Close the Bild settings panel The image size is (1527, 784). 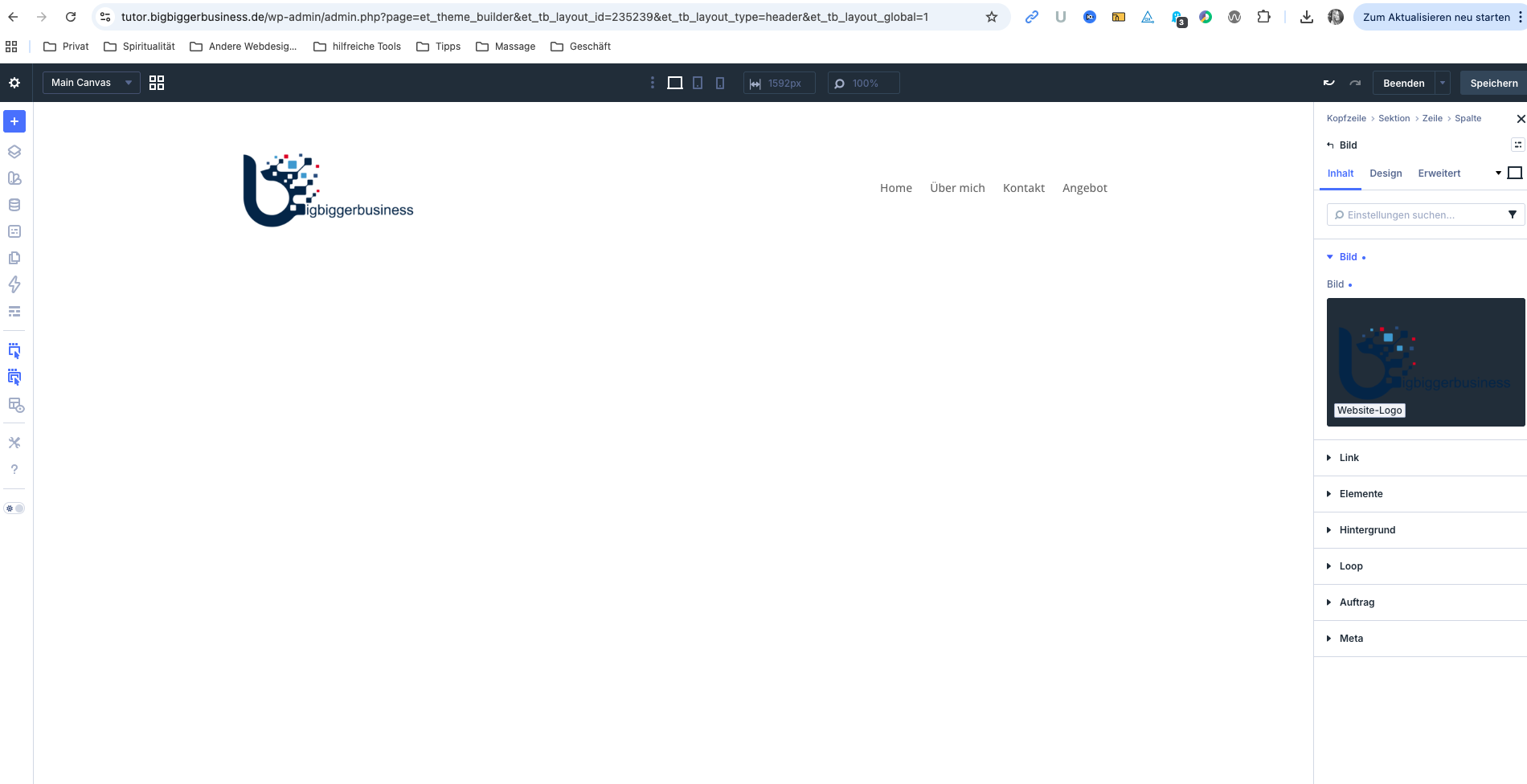click(x=1521, y=119)
